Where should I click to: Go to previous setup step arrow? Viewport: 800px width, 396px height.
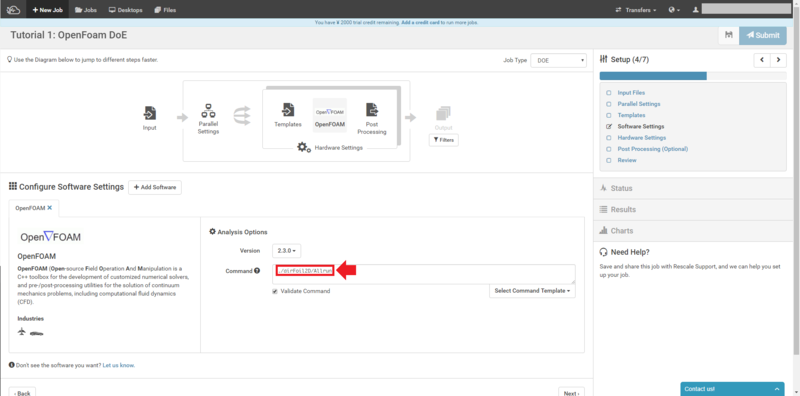pos(762,60)
